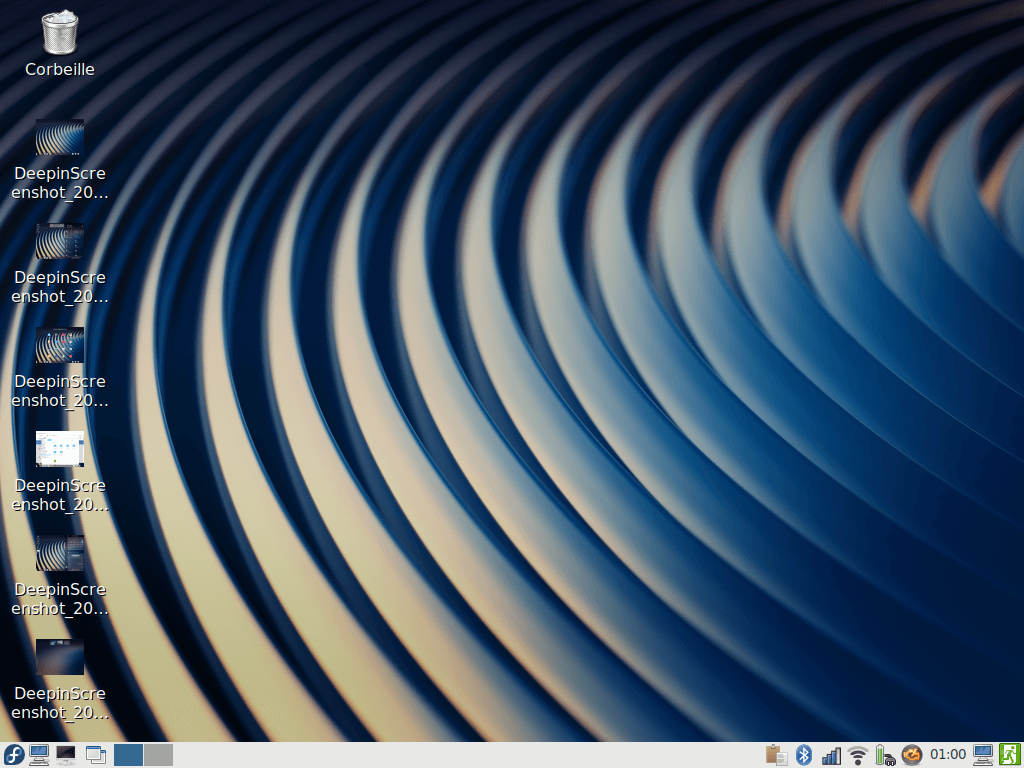Click the iconify all windows button

click(x=96, y=755)
